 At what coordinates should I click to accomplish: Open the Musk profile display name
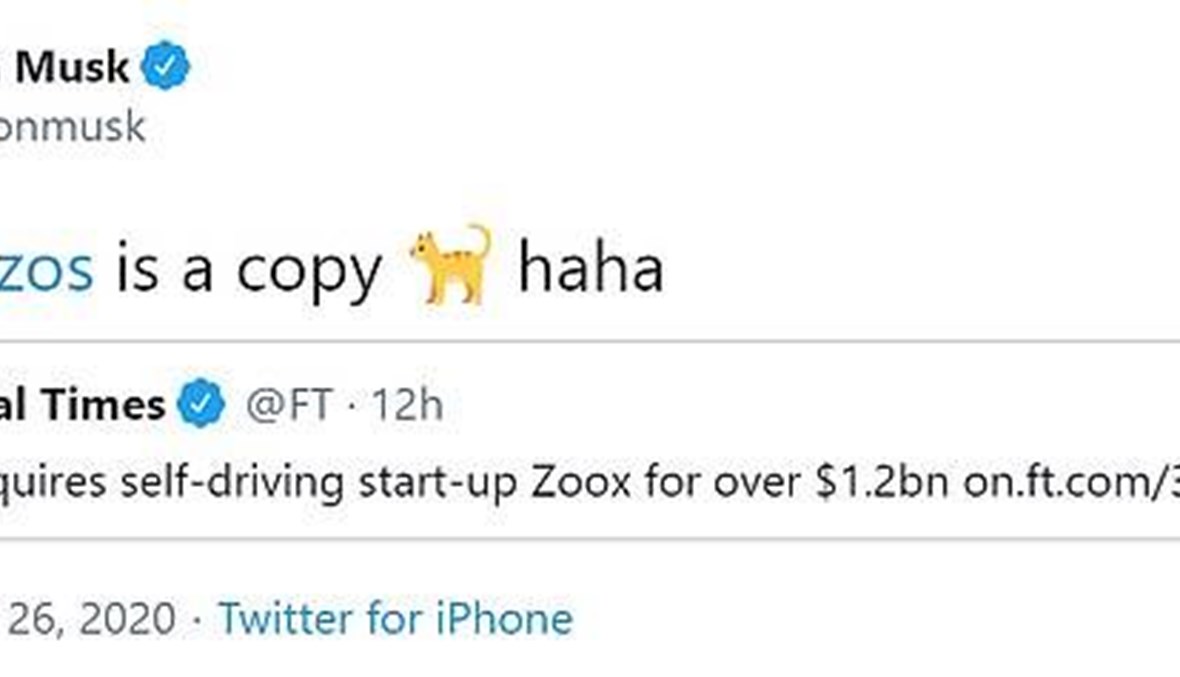(x=72, y=68)
